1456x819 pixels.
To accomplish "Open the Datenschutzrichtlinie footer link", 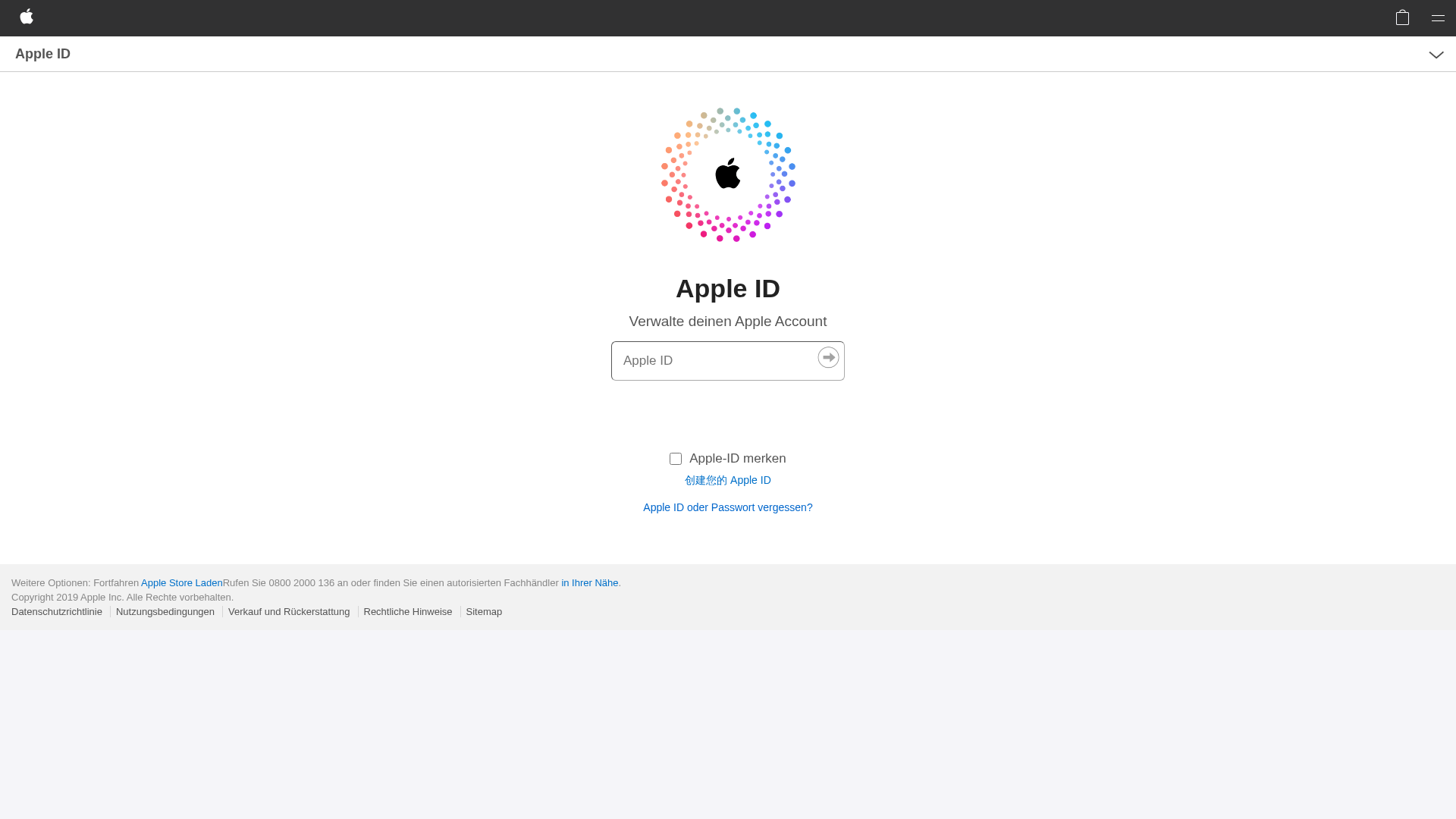I will (57, 611).
